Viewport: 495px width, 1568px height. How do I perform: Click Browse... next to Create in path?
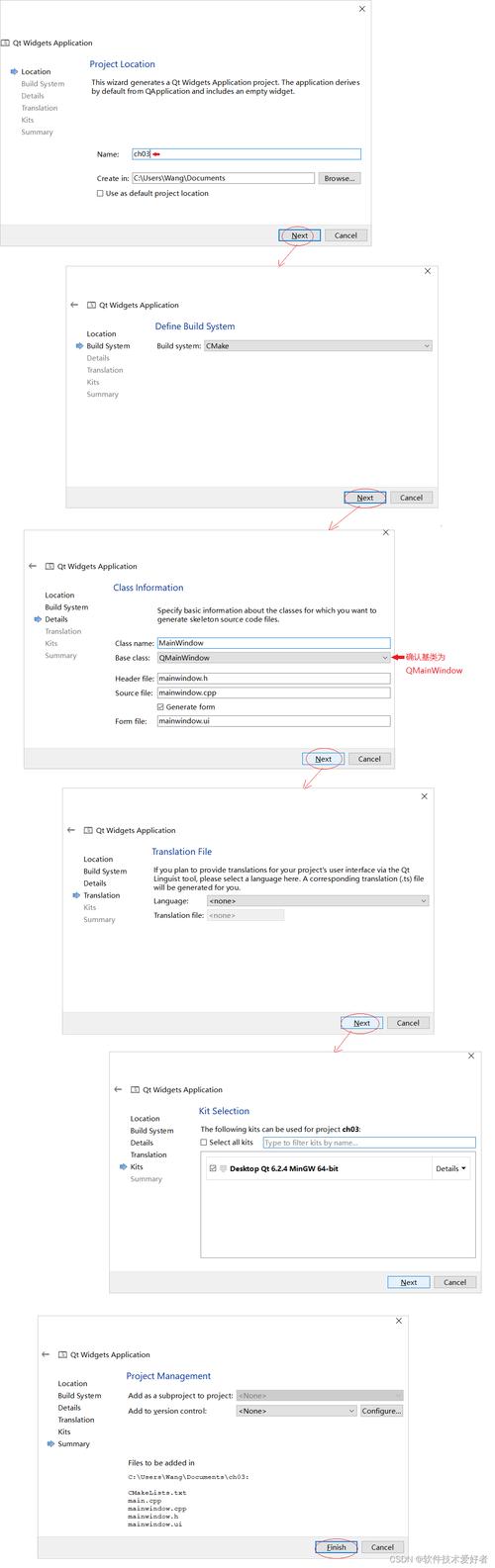(x=340, y=178)
